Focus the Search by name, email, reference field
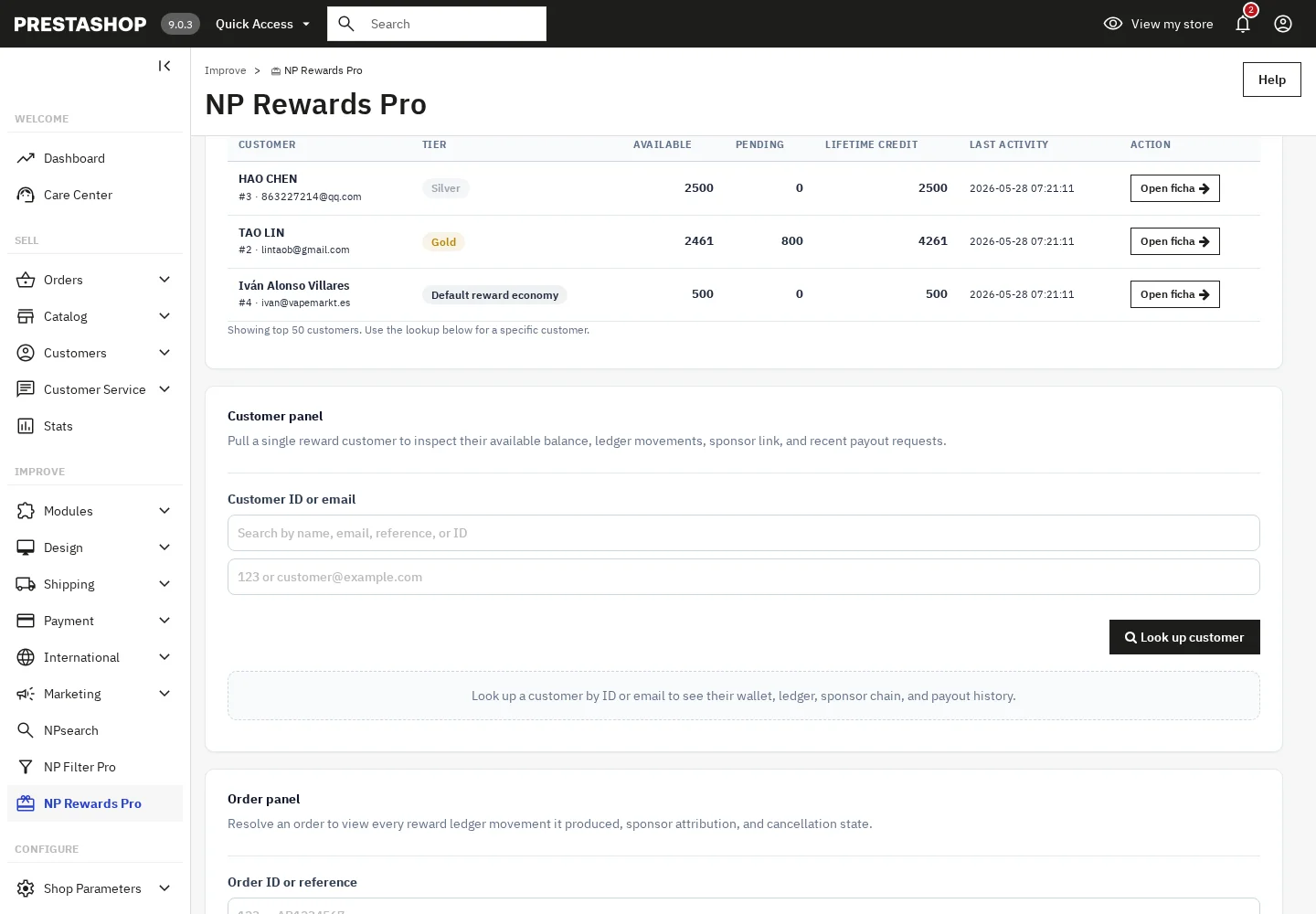This screenshot has width=1316, height=914. tap(744, 533)
